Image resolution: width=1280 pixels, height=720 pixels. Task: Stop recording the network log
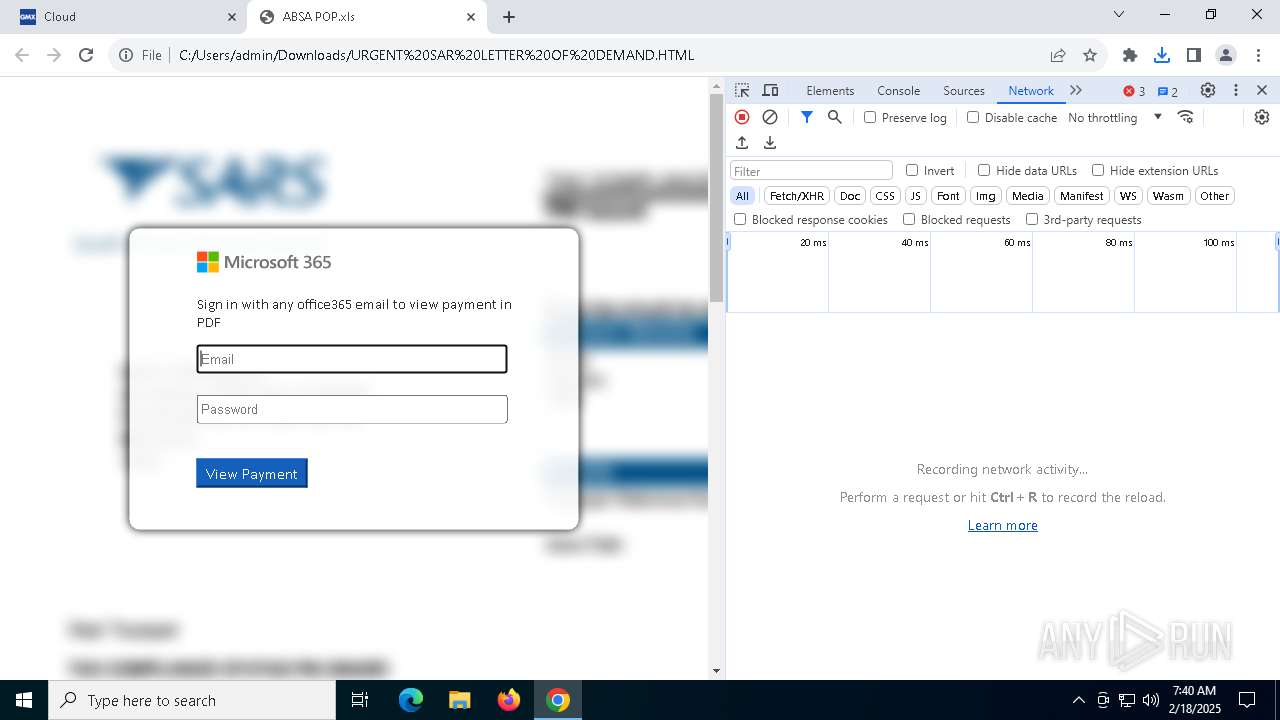point(742,117)
